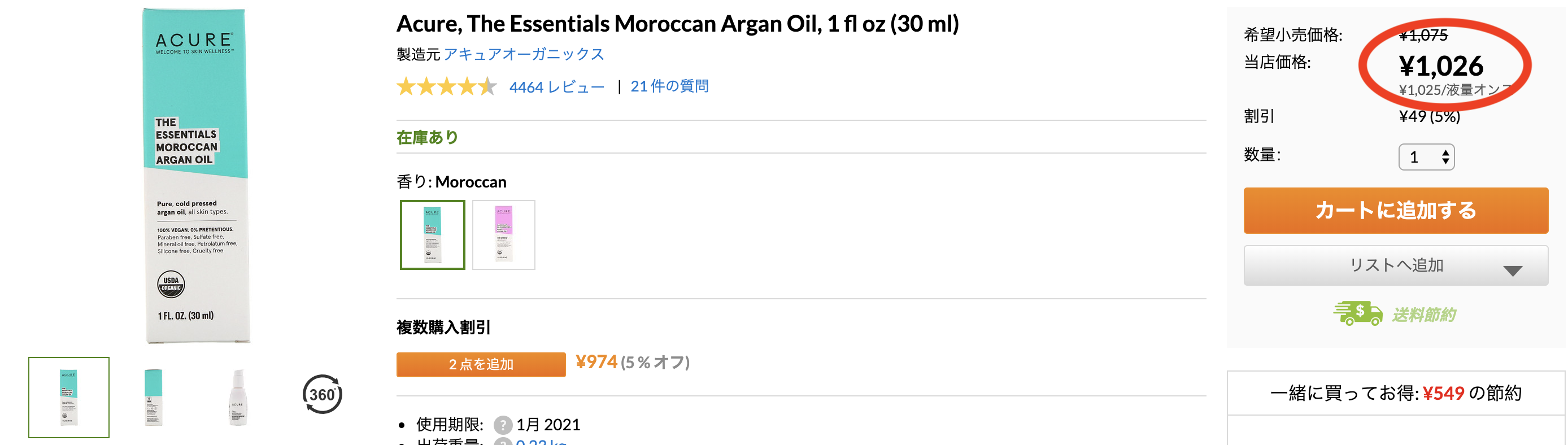Viewport: 1568px width, 445px height.
Task: Click the リストへ追加 button label
Action: 1396,265
